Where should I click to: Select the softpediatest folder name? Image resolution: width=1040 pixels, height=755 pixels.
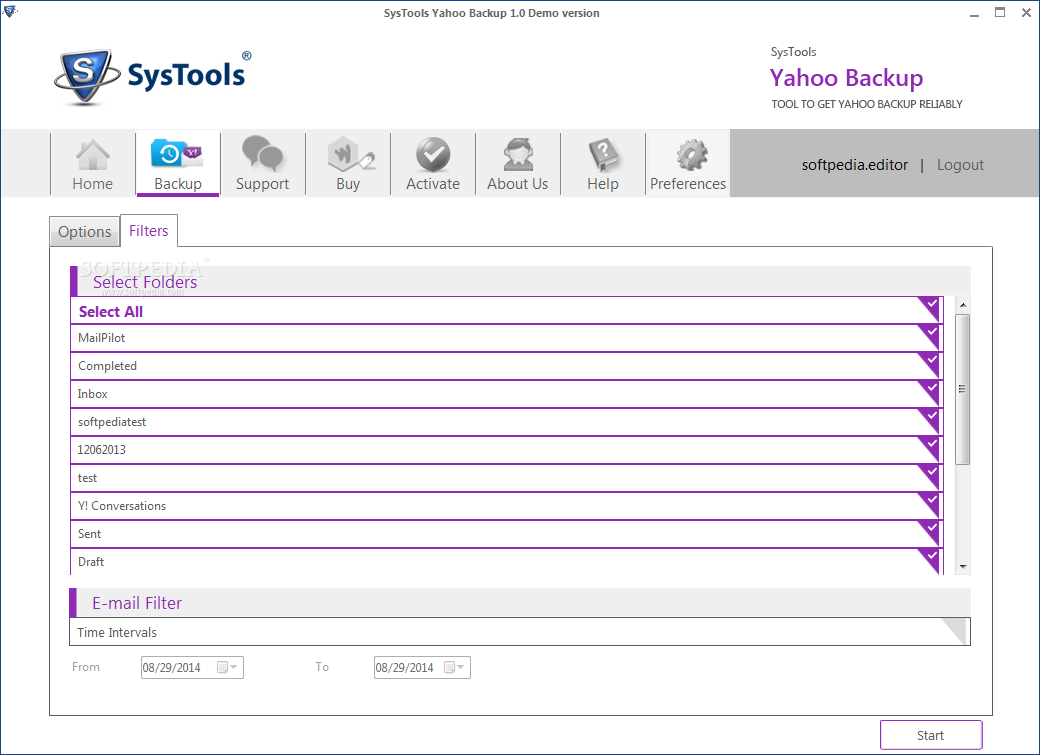point(111,422)
